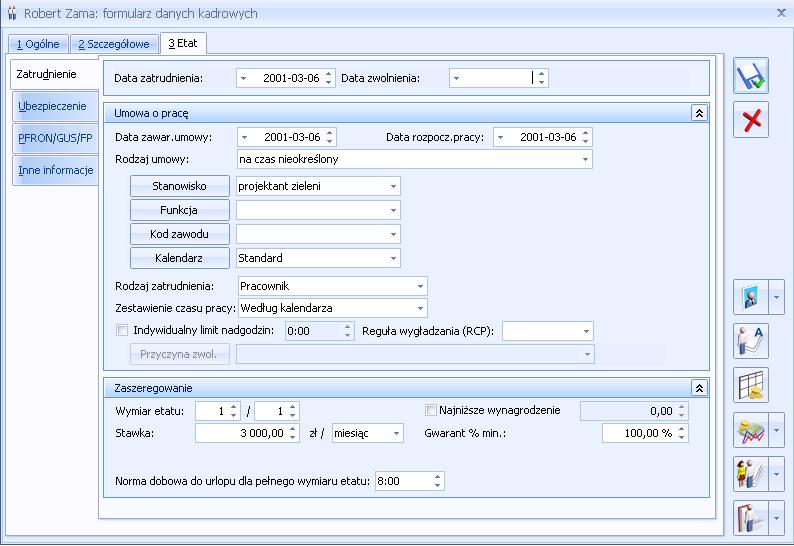Image resolution: width=794 pixels, height=546 pixels.
Task: Open the miesiąc rate period dropdown
Action: pos(396,434)
